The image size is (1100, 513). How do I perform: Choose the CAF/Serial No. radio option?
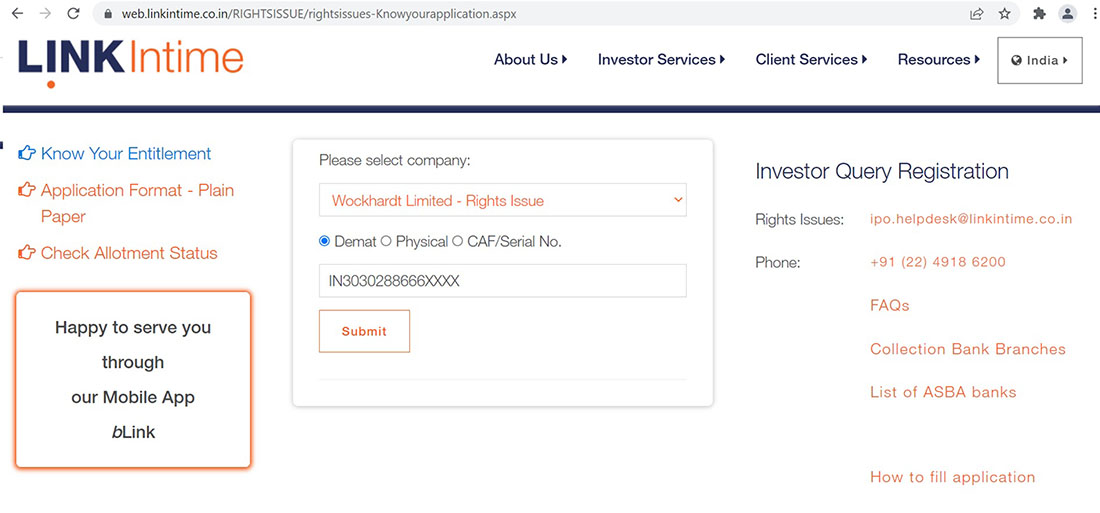[458, 241]
